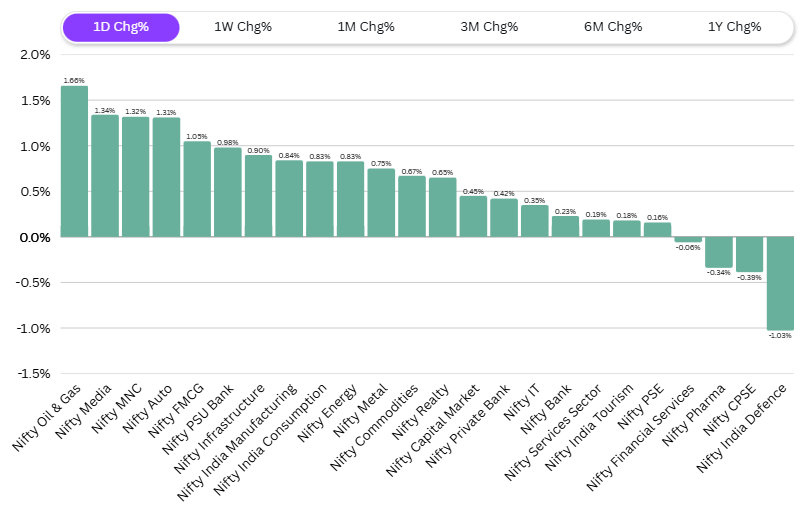The image size is (812, 518).
Task: Click the -1.5% y-axis tick label
Action: pyautogui.click(x=33, y=374)
